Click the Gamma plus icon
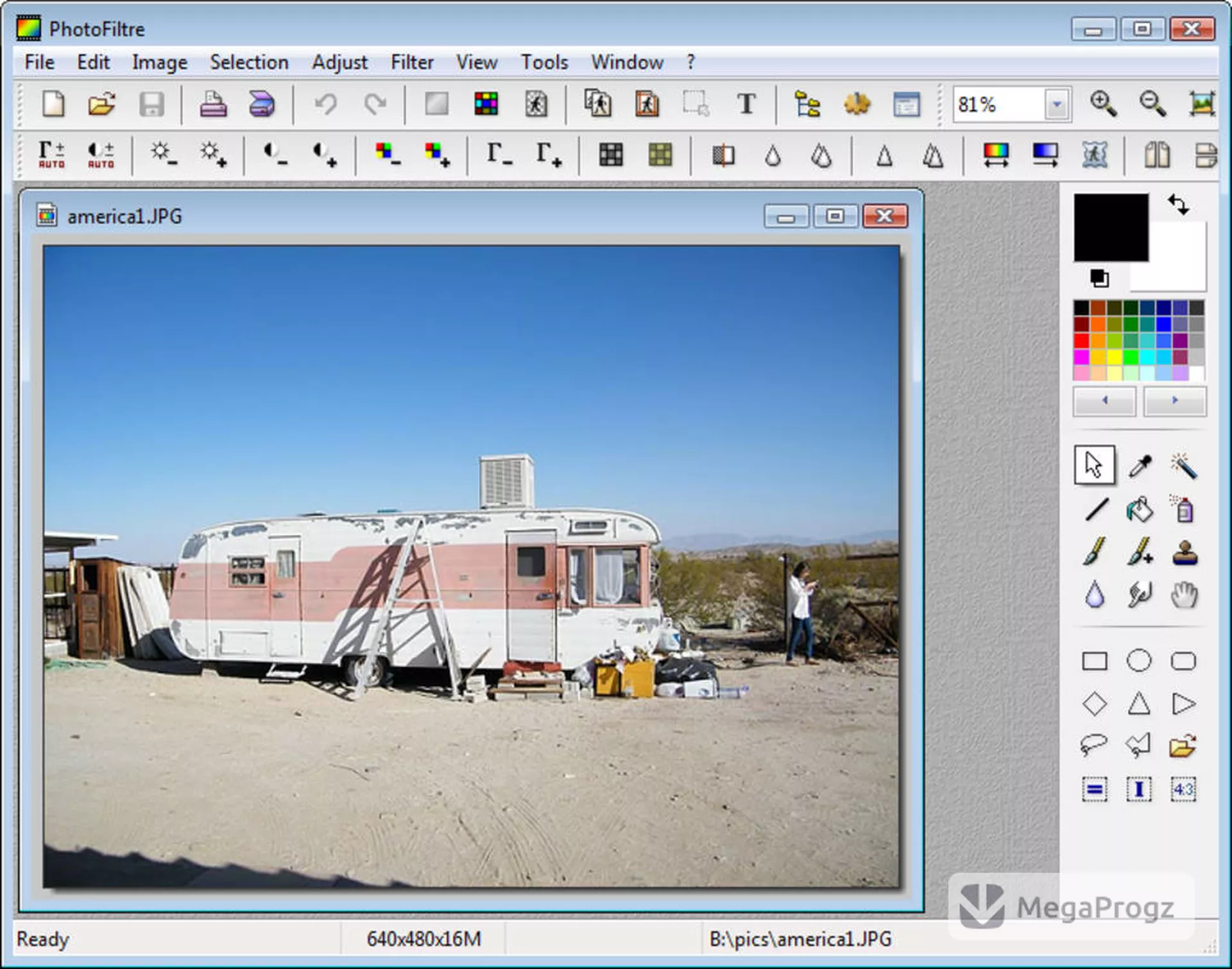 (x=549, y=155)
